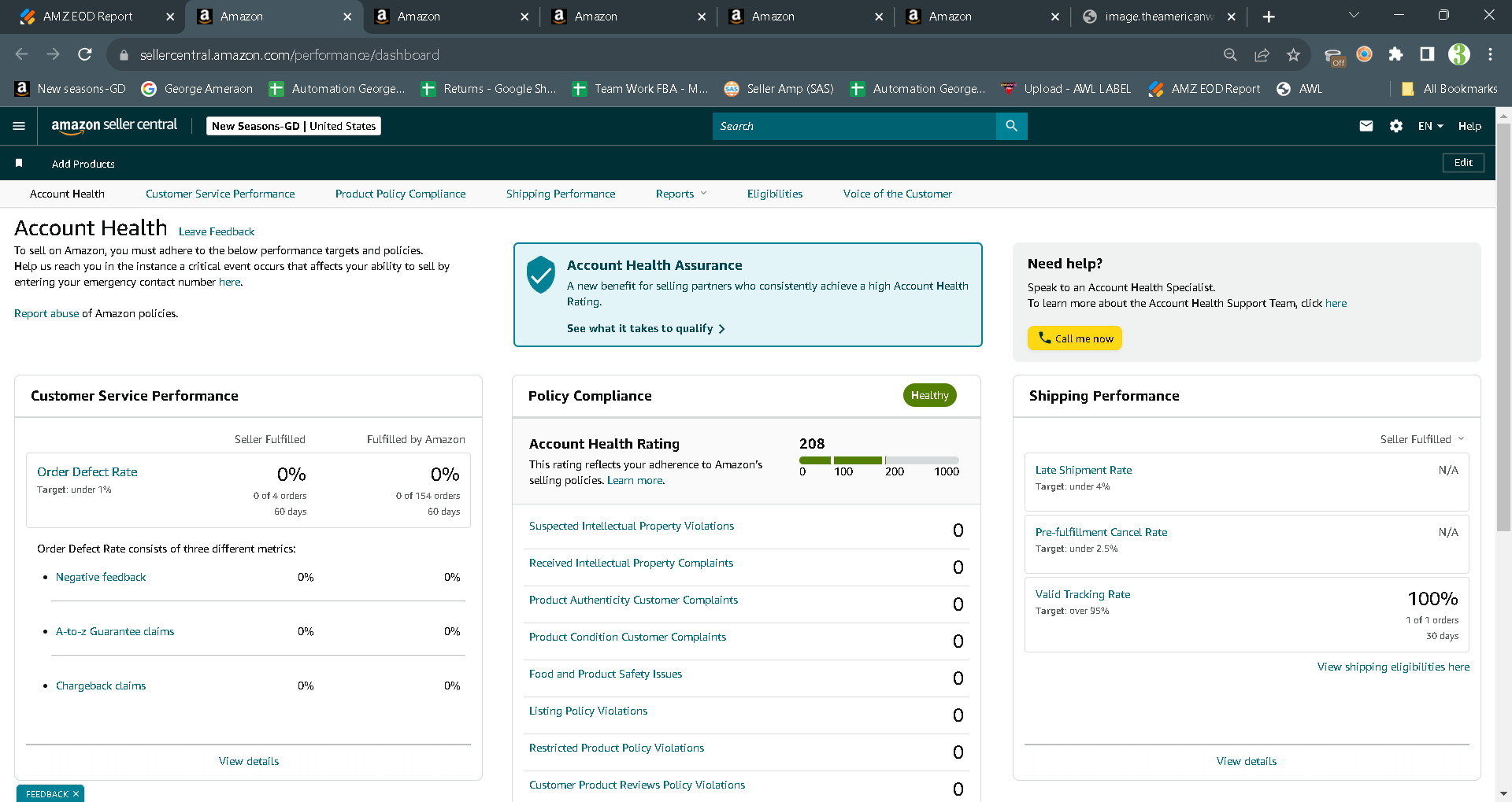The width and height of the screenshot is (1512, 802).
Task: Go back to the previous page
Action: point(21,54)
